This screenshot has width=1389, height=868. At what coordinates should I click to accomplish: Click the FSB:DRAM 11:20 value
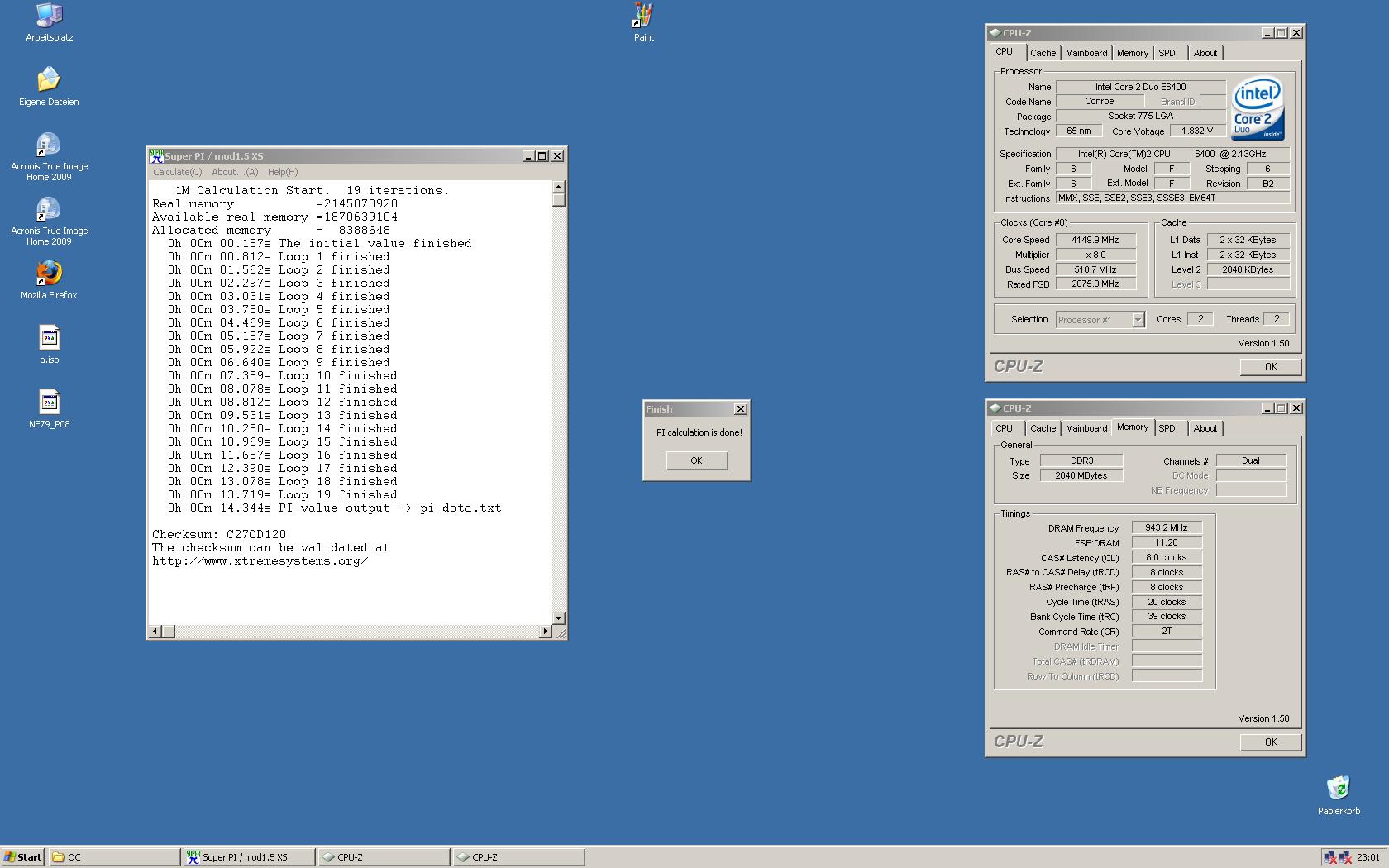(1167, 542)
